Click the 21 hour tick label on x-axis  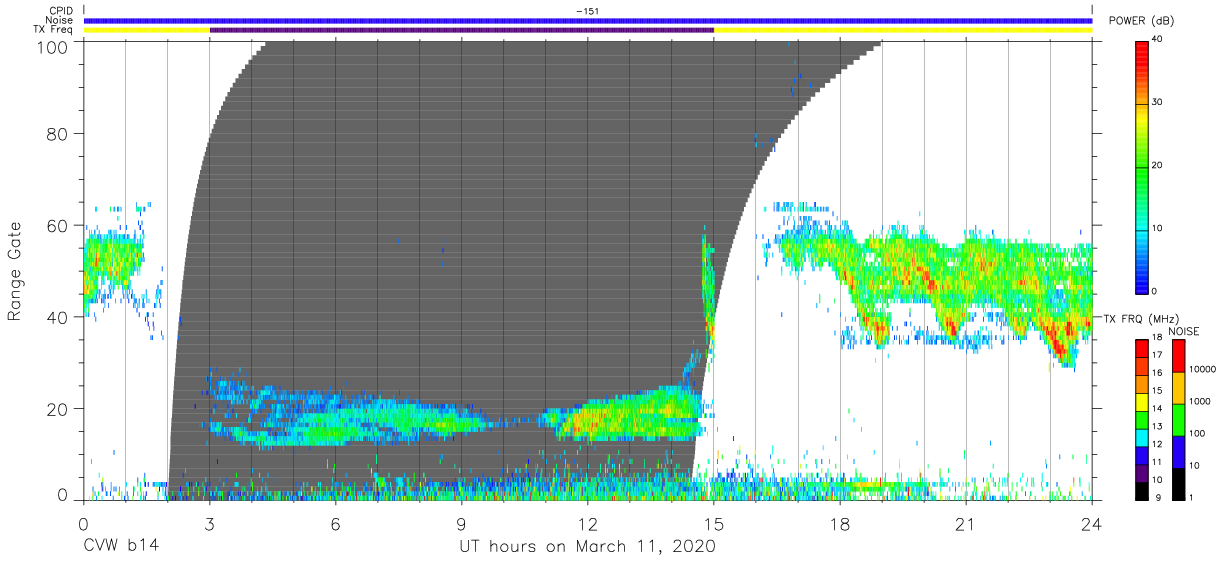966,523
